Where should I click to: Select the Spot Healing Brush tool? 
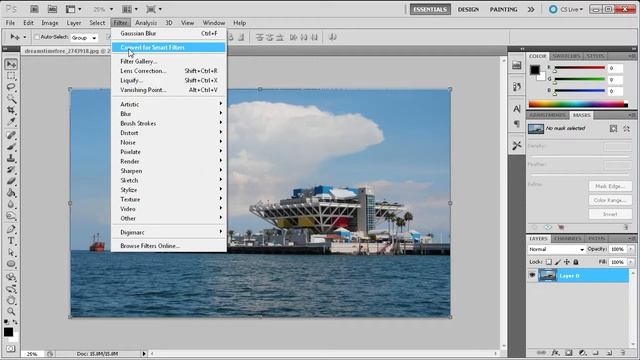[x=11, y=135]
